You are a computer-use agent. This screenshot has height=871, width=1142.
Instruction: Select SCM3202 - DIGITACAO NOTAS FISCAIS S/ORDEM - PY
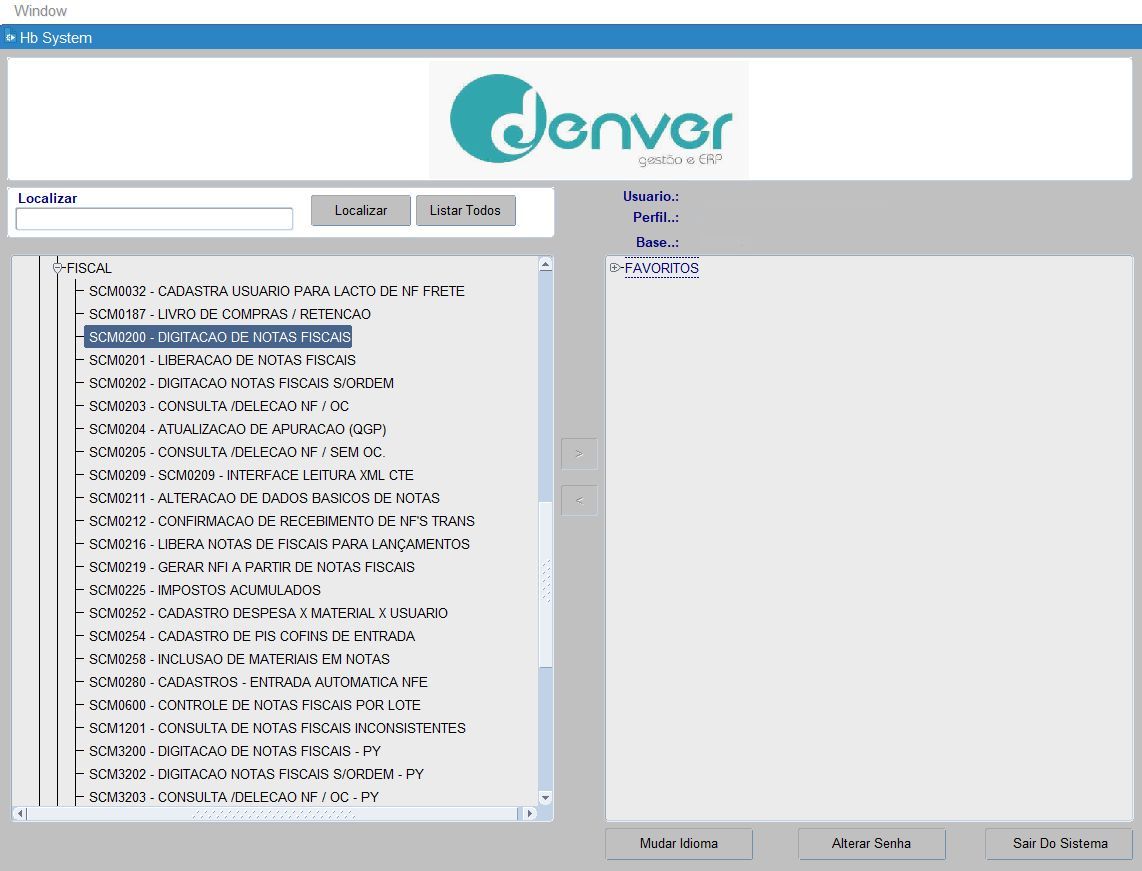coord(256,774)
